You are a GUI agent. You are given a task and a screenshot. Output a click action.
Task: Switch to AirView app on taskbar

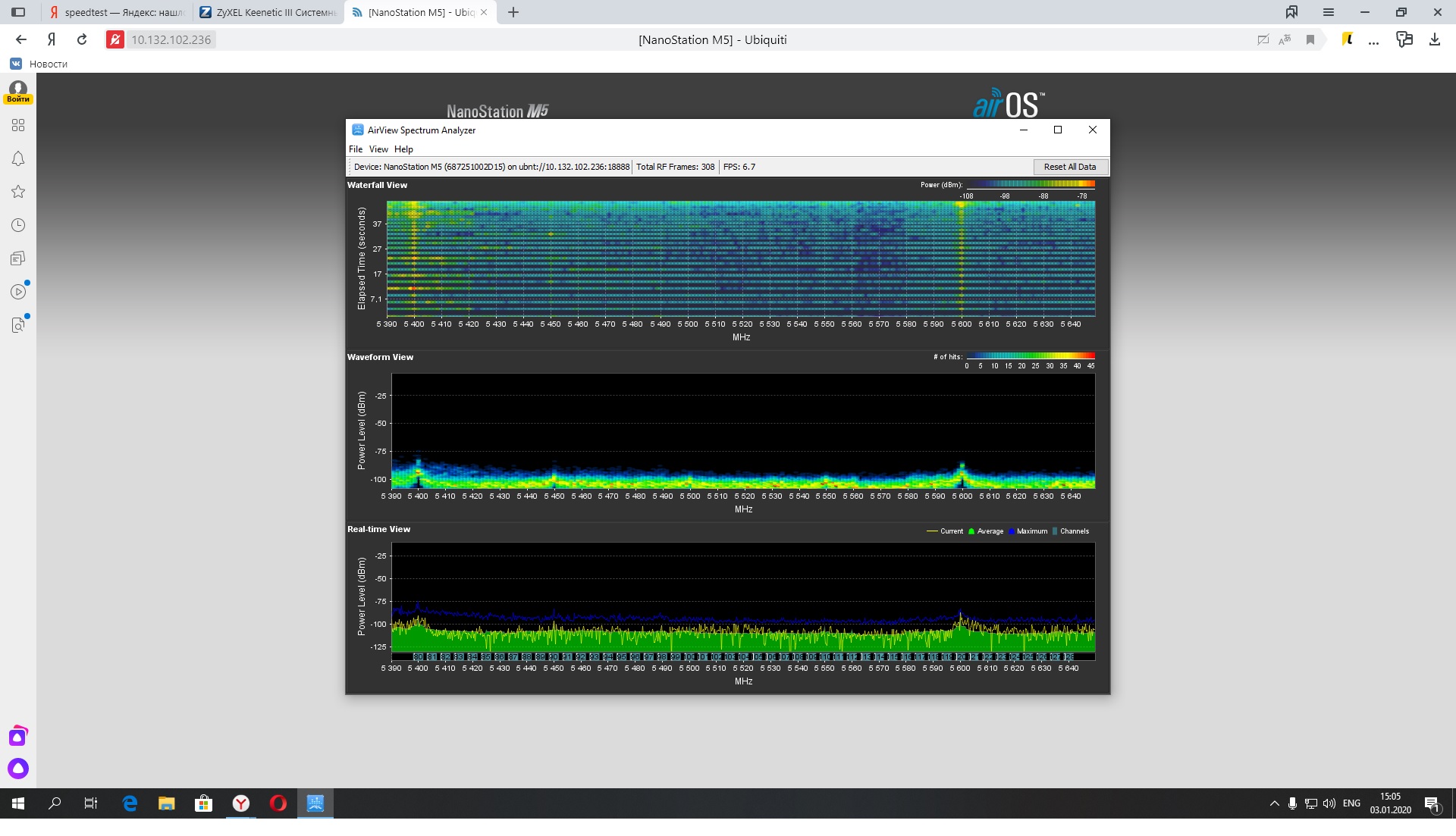click(315, 803)
